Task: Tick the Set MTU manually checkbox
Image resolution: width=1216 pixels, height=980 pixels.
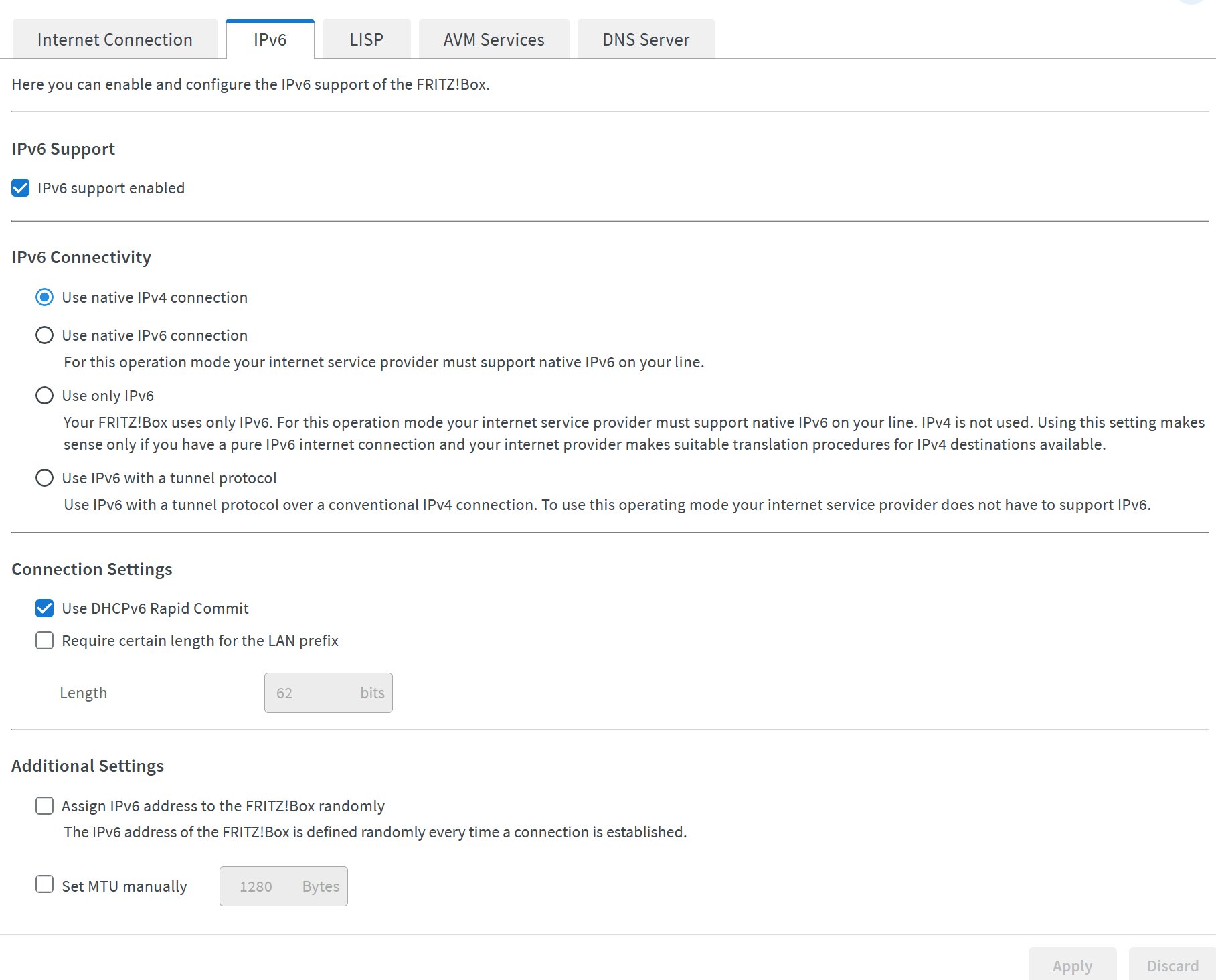Action: click(45, 884)
